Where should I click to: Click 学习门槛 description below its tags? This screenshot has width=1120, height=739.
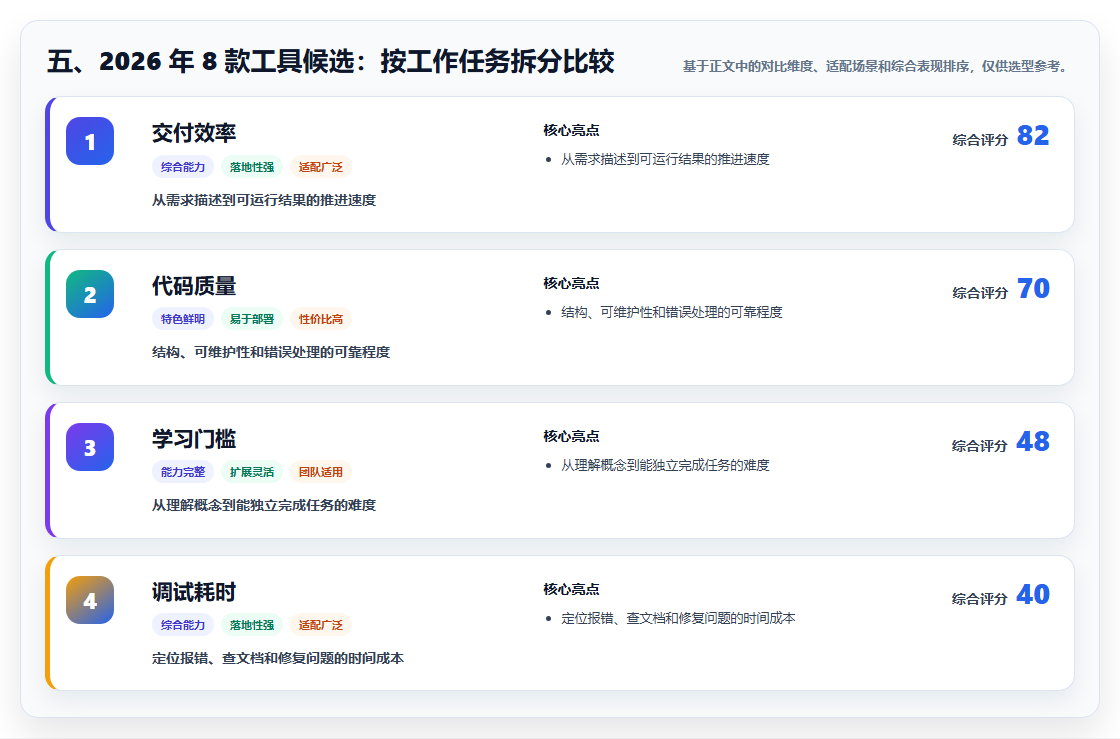pos(264,505)
